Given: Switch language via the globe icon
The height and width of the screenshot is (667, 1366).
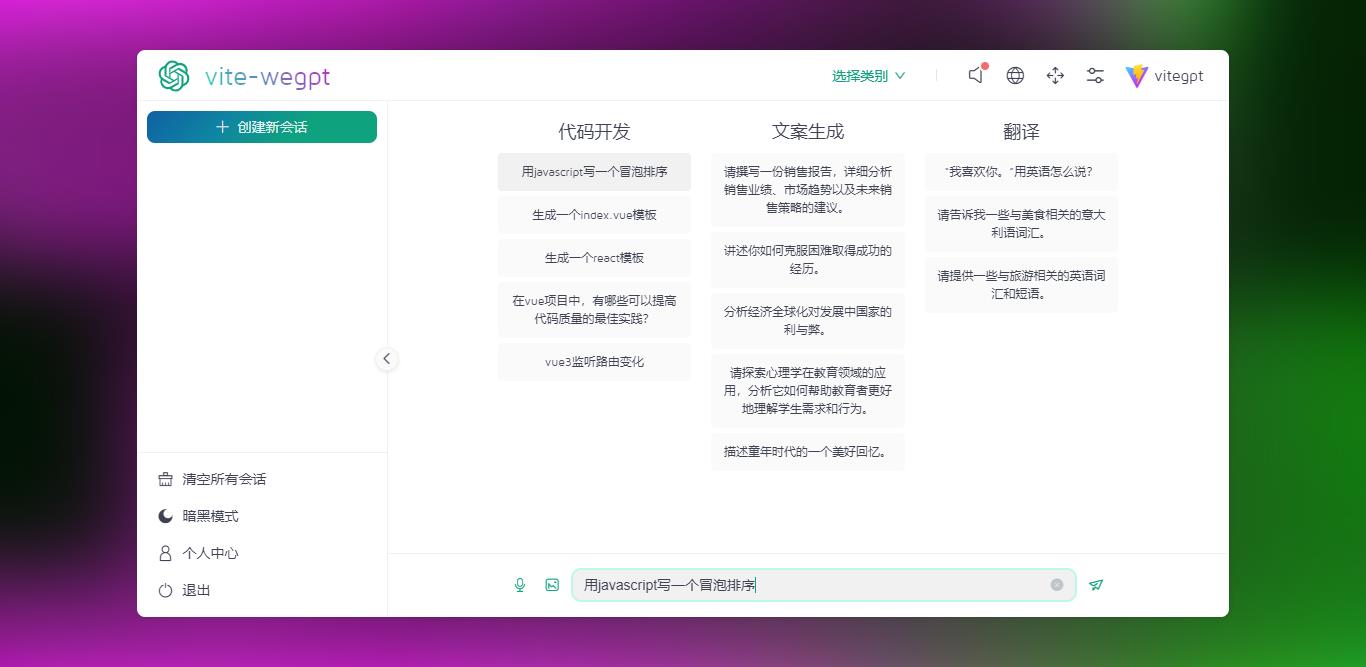Looking at the screenshot, I should pyautogui.click(x=1015, y=75).
